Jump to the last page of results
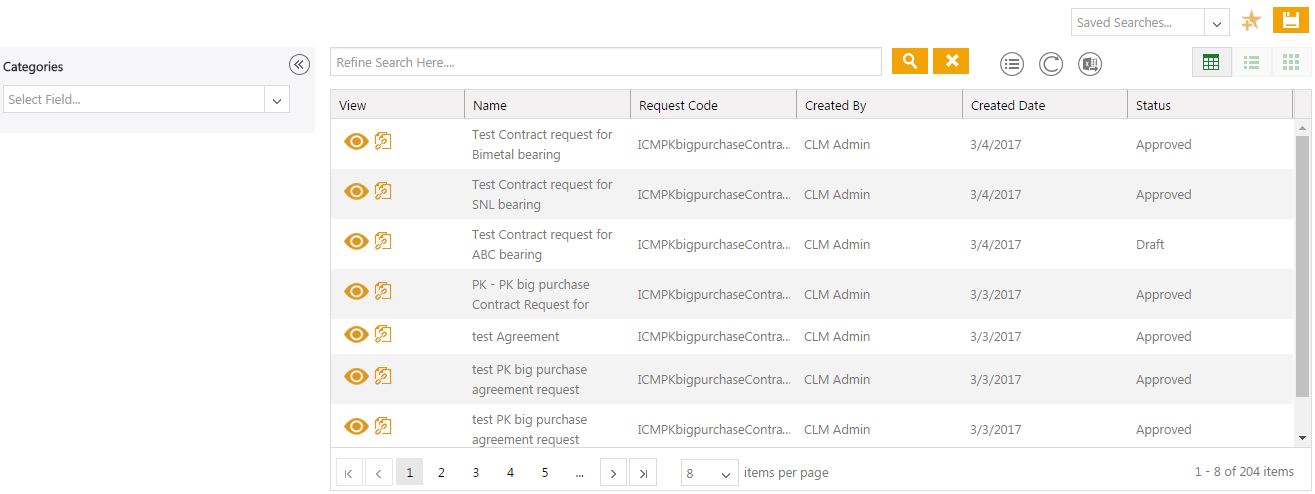1315x494 pixels. 643,473
